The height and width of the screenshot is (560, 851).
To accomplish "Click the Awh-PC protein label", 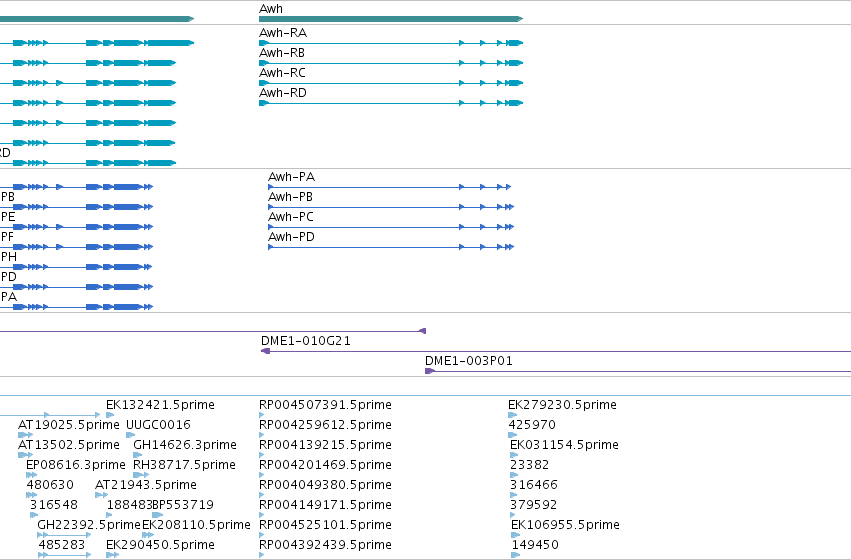I will pos(291,217).
